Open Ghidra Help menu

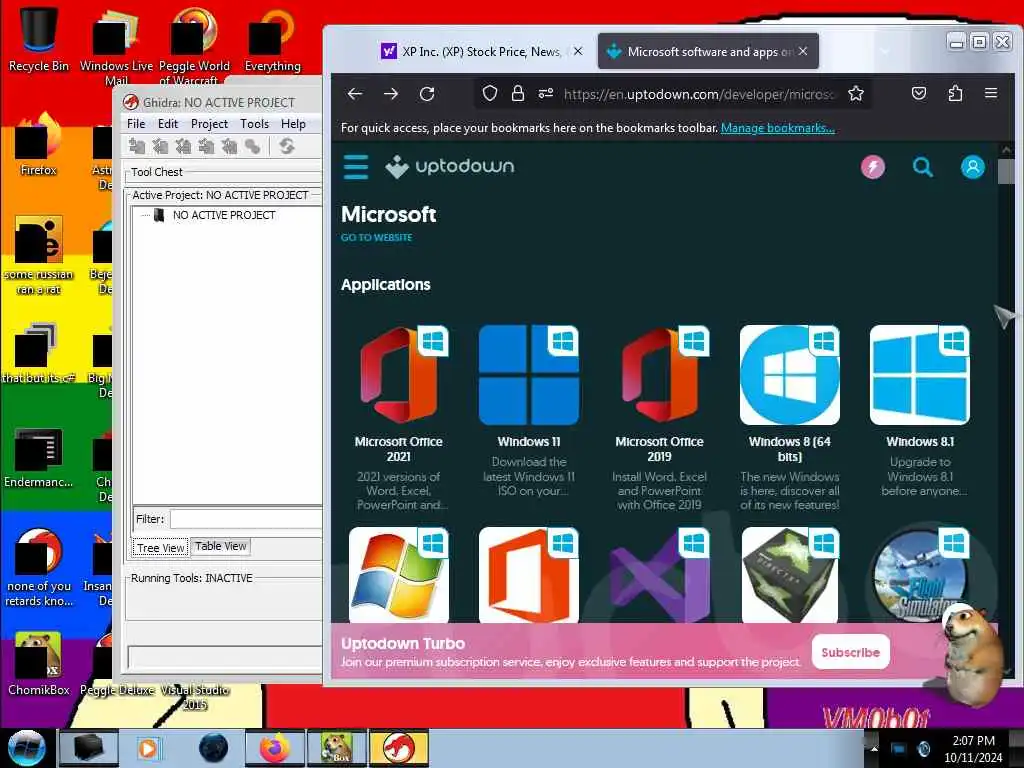tap(293, 123)
